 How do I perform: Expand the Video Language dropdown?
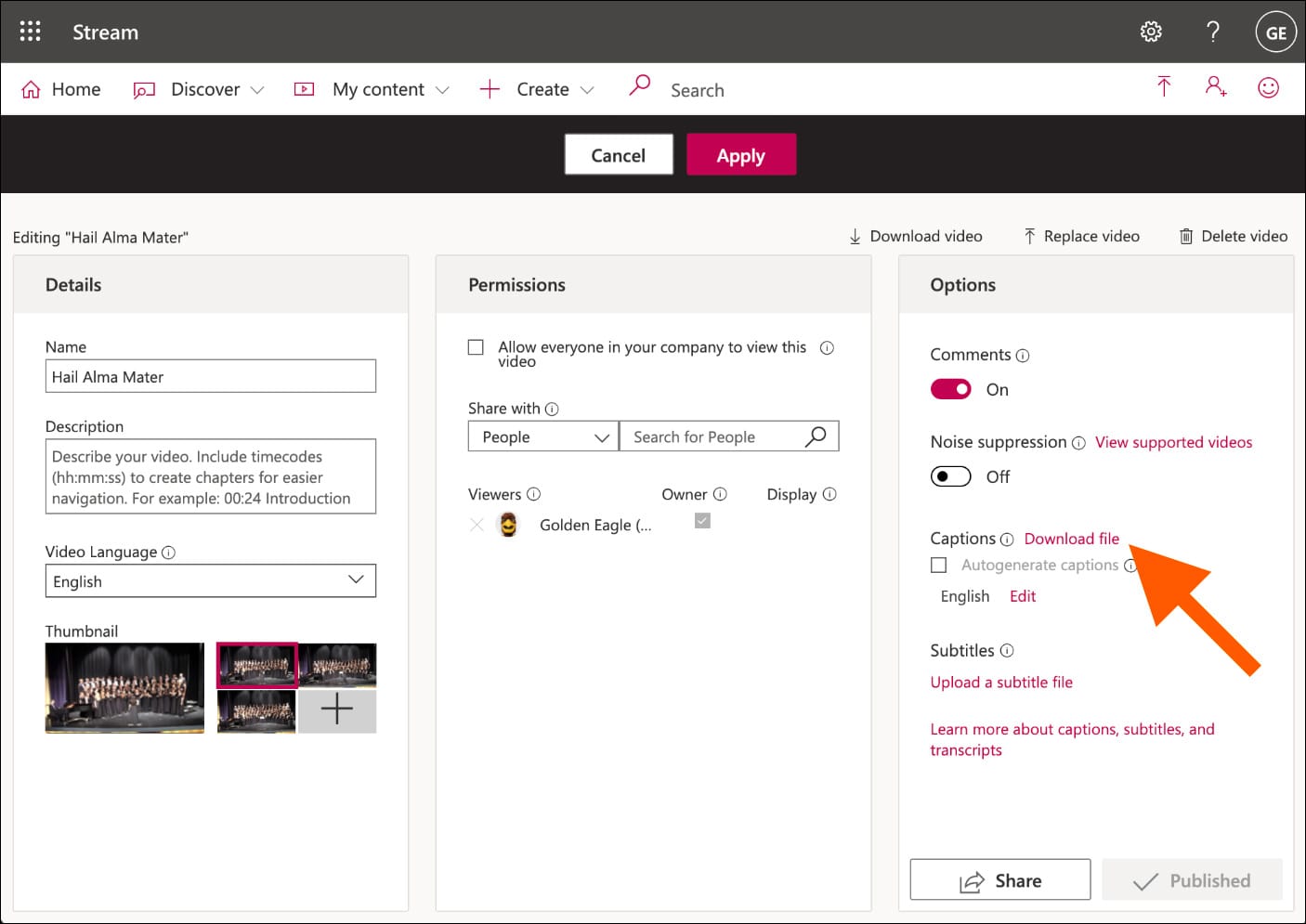click(x=211, y=581)
